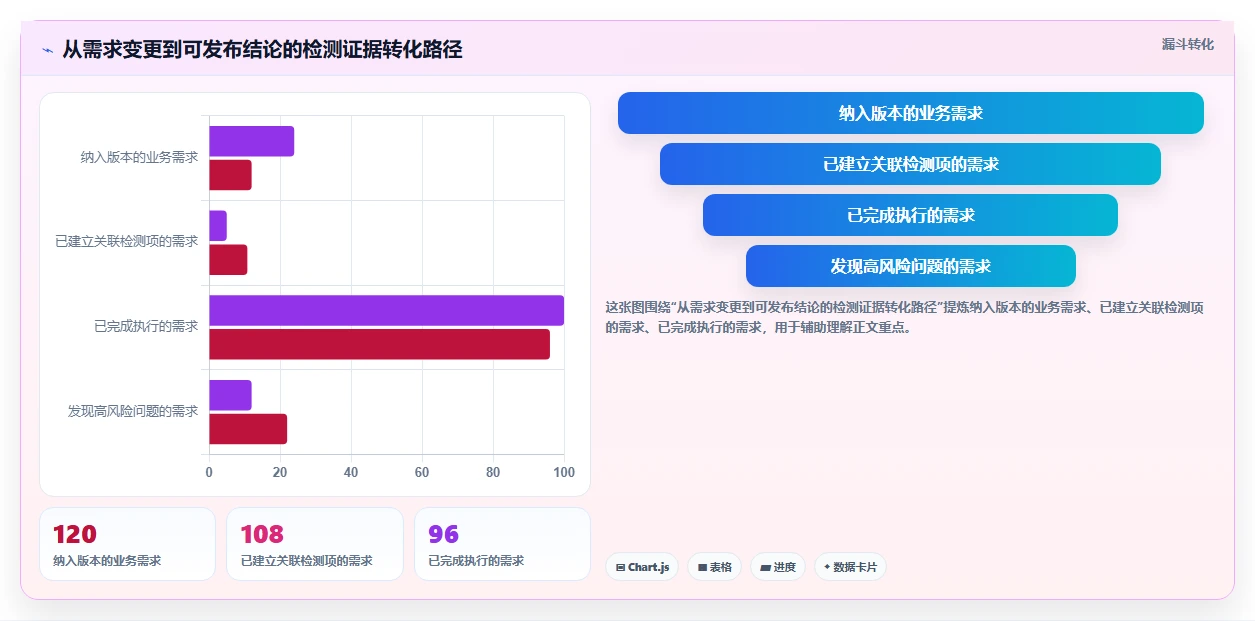Click the purple bar for 发现高风险问题的需求
Viewport: 1255px width, 621px height.
(230, 395)
